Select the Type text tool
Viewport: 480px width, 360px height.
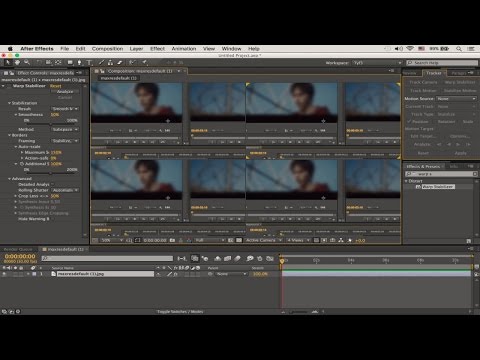[89, 62]
